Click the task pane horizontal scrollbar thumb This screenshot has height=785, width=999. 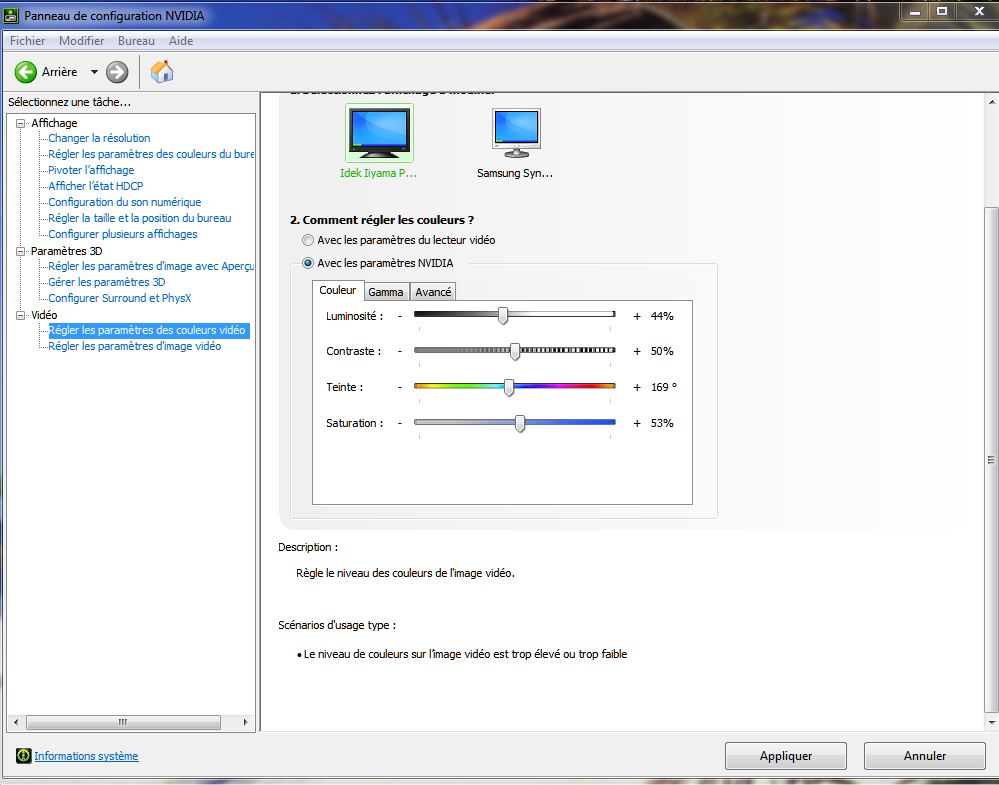[123, 723]
